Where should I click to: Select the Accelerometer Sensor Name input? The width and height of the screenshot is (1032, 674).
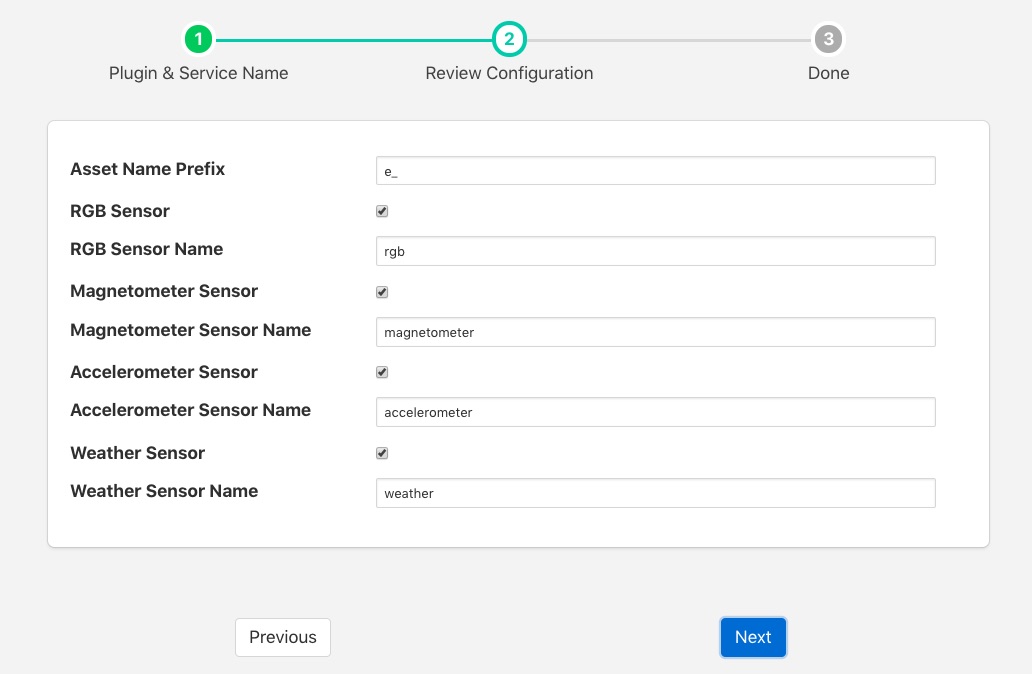(655, 412)
